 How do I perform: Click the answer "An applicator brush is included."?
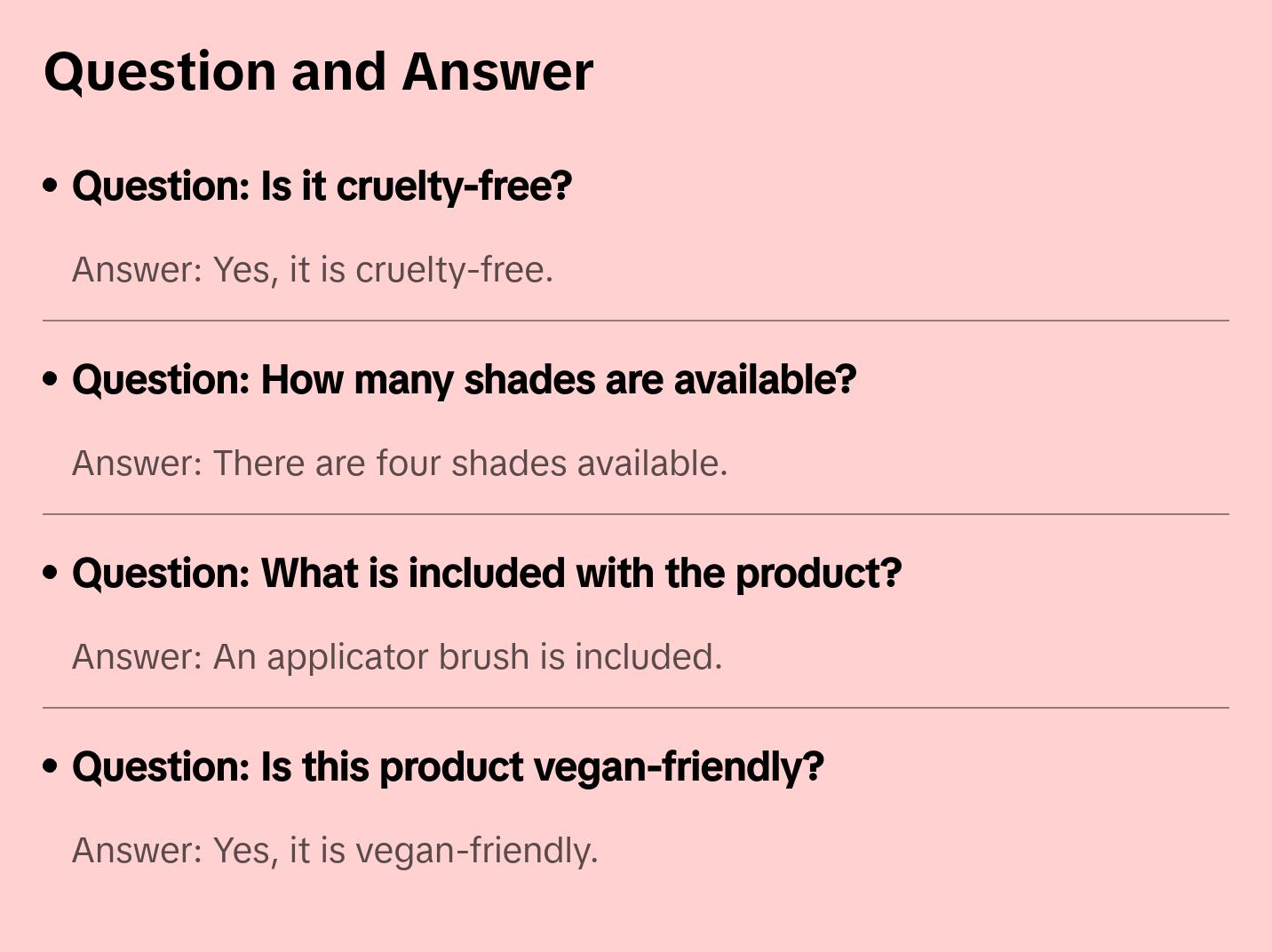(397, 657)
